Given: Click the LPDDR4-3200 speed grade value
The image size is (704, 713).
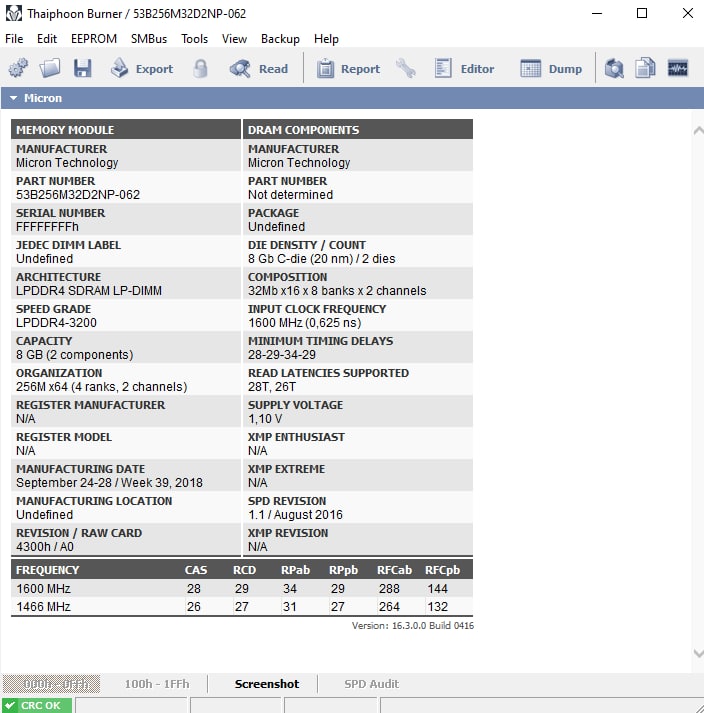Looking at the screenshot, I should [x=56, y=322].
